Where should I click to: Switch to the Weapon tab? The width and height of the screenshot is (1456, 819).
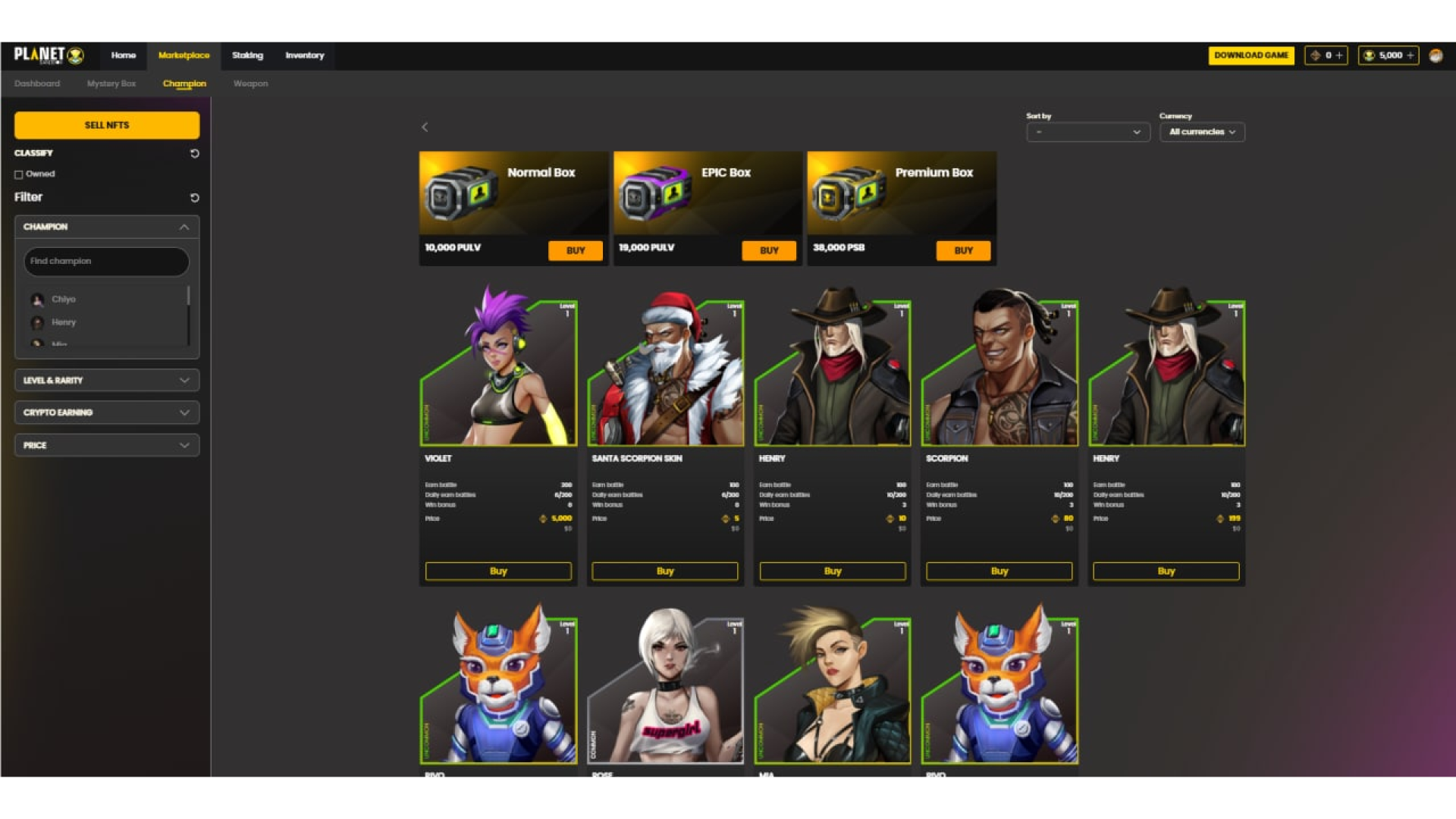[250, 83]
